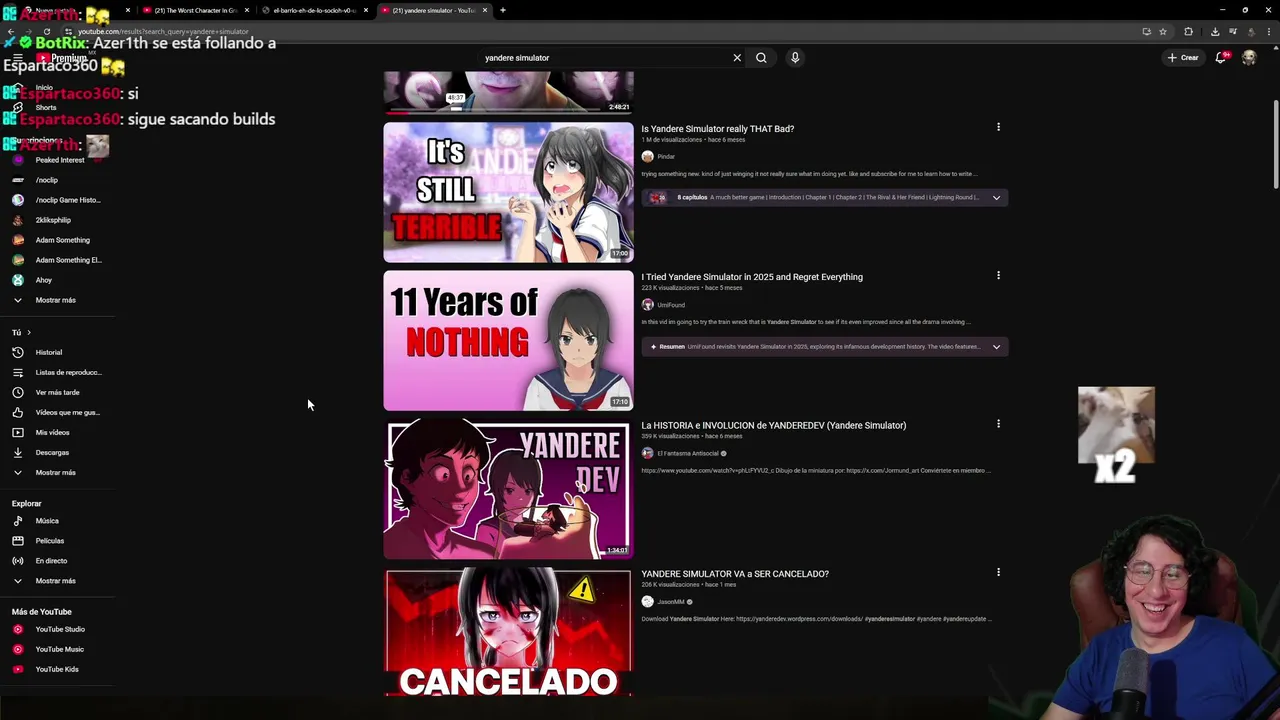
Task: Reload the page with the refresh icon
Action: [46, 31]
